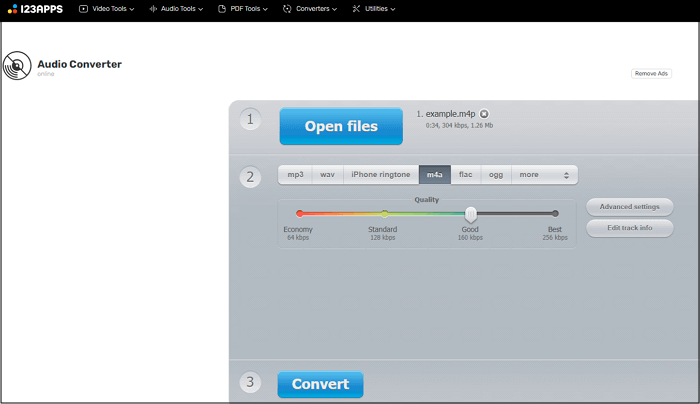Viewport: 700px width, 404px height.
Task: Start conversion with the Convert button
Action: point(321,384)
